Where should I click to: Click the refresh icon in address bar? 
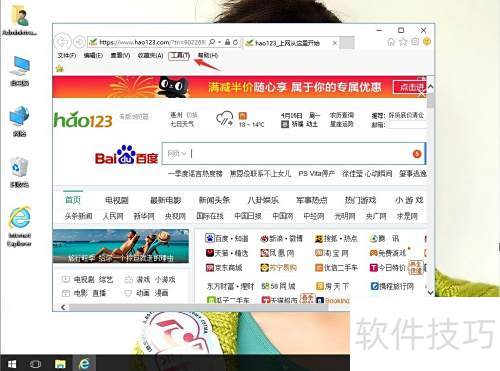click(x=236, y=42)
